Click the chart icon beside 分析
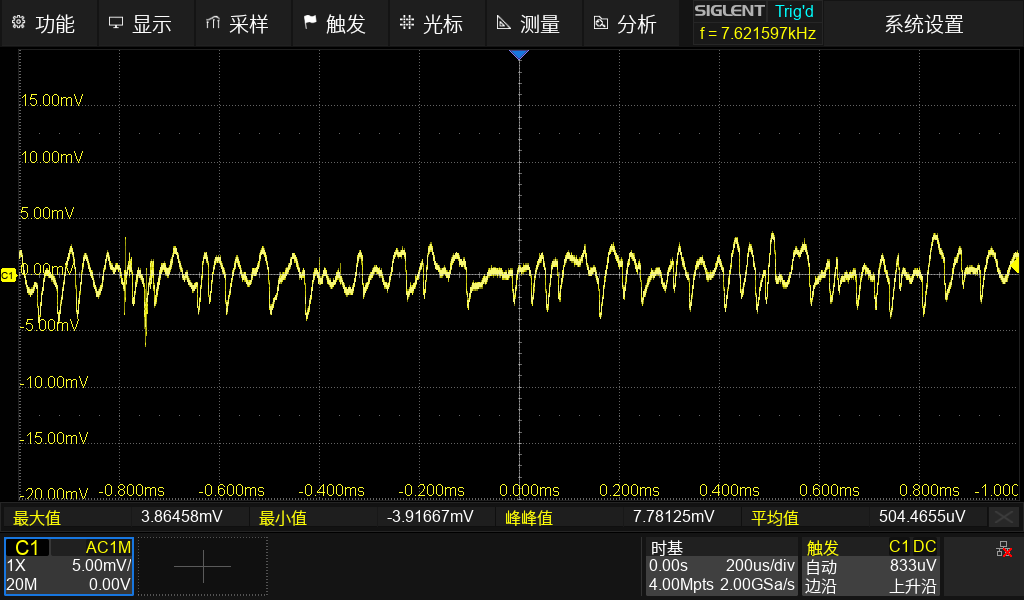 pos(600,23)
